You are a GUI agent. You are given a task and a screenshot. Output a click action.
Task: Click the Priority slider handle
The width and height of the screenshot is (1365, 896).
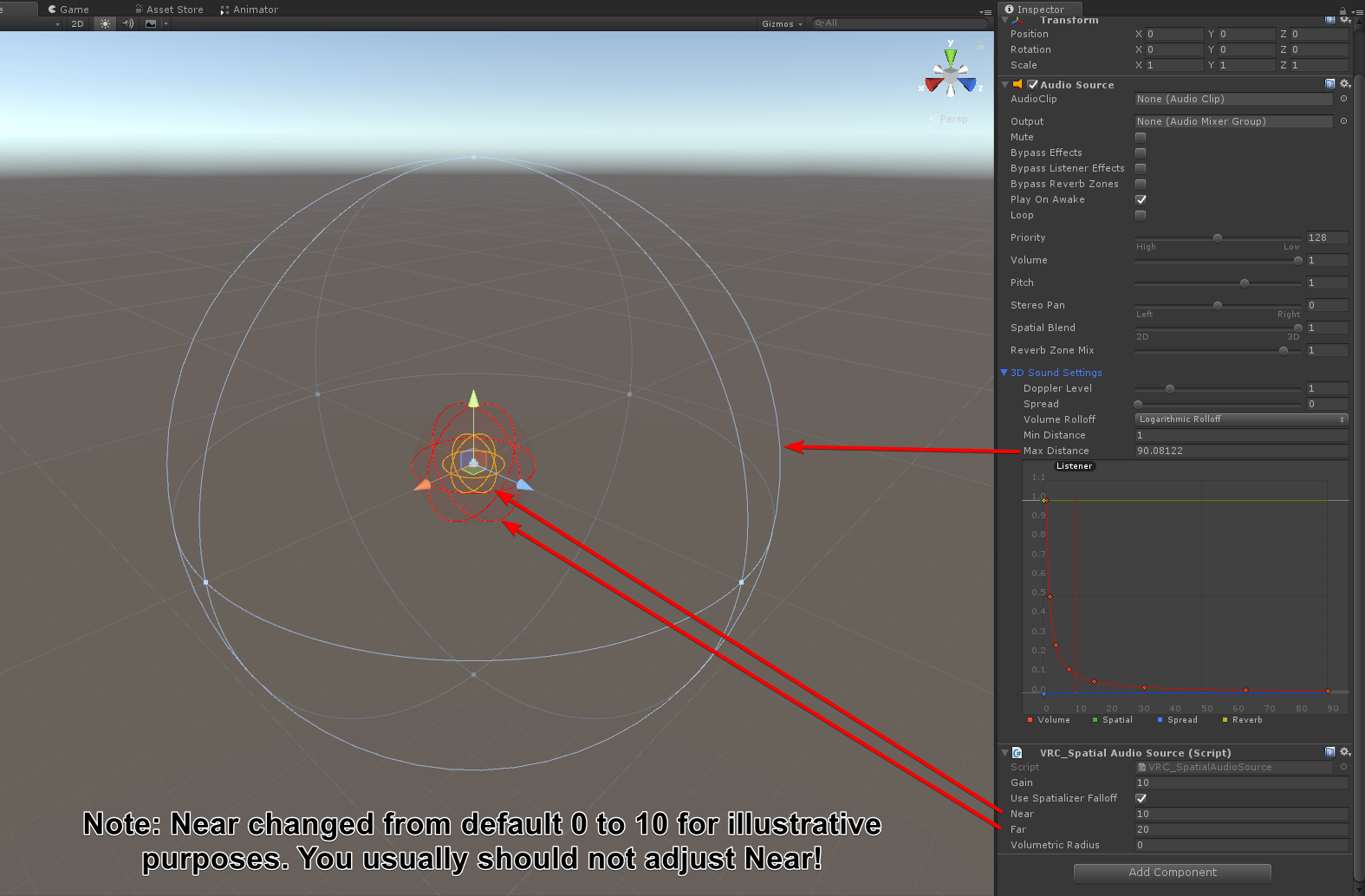click(1218, 237)
